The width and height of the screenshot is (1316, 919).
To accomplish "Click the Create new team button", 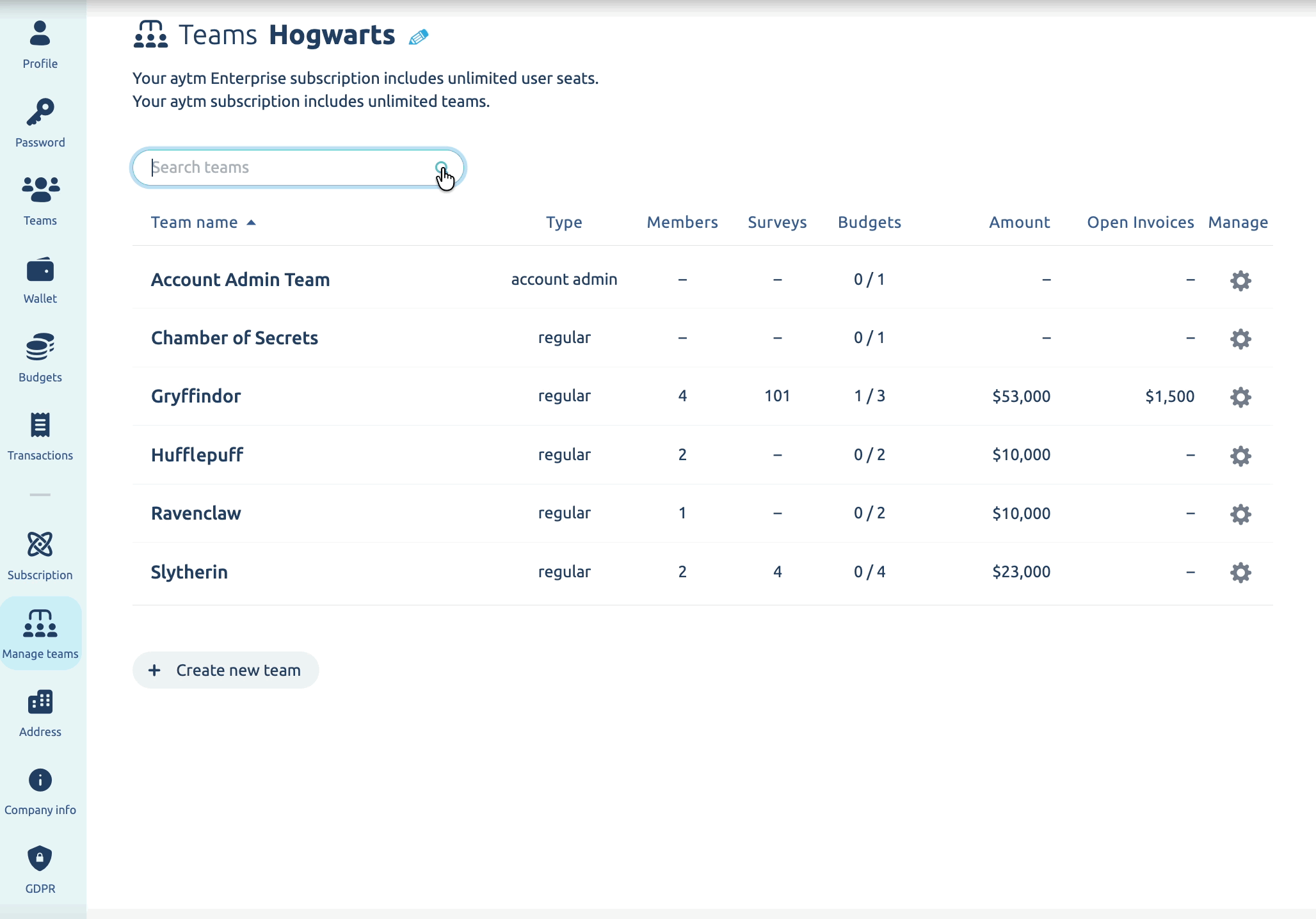I will tap(225, 670).
